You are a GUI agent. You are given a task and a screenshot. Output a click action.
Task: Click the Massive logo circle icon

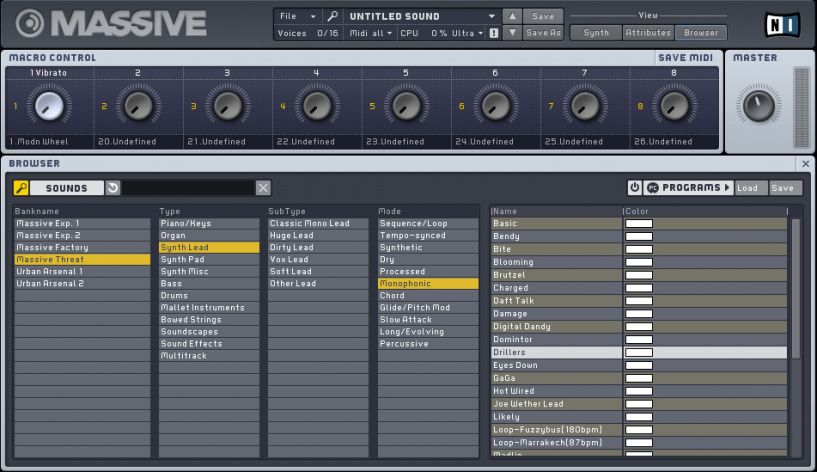tap(30, 23)
